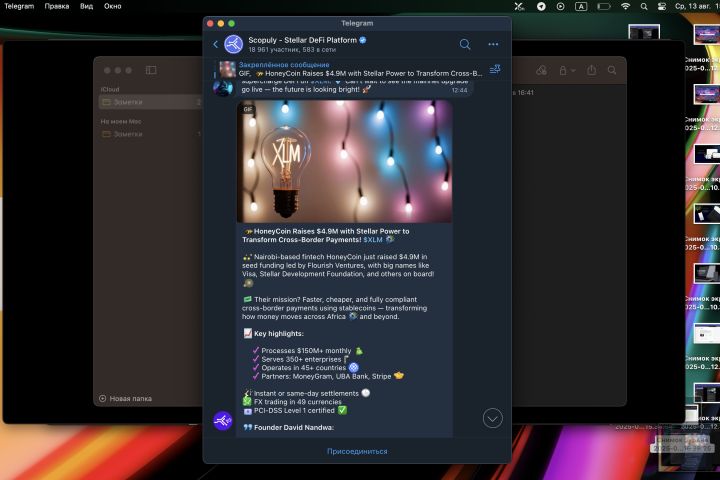Screen dimensions: 720x480
Task: Click the share icon in the Notes toolbar
Action: click(591, 70)
